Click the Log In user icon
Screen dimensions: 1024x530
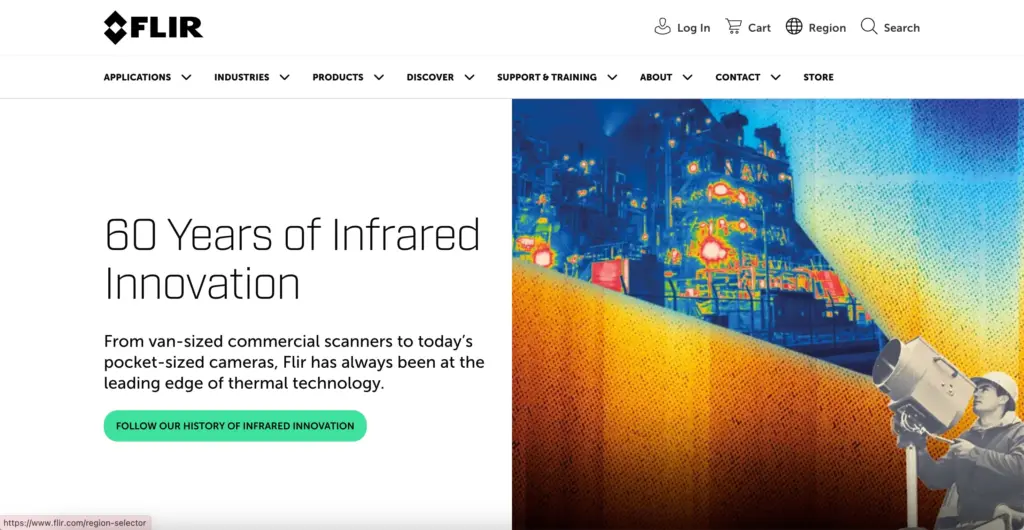pos(662,27)
